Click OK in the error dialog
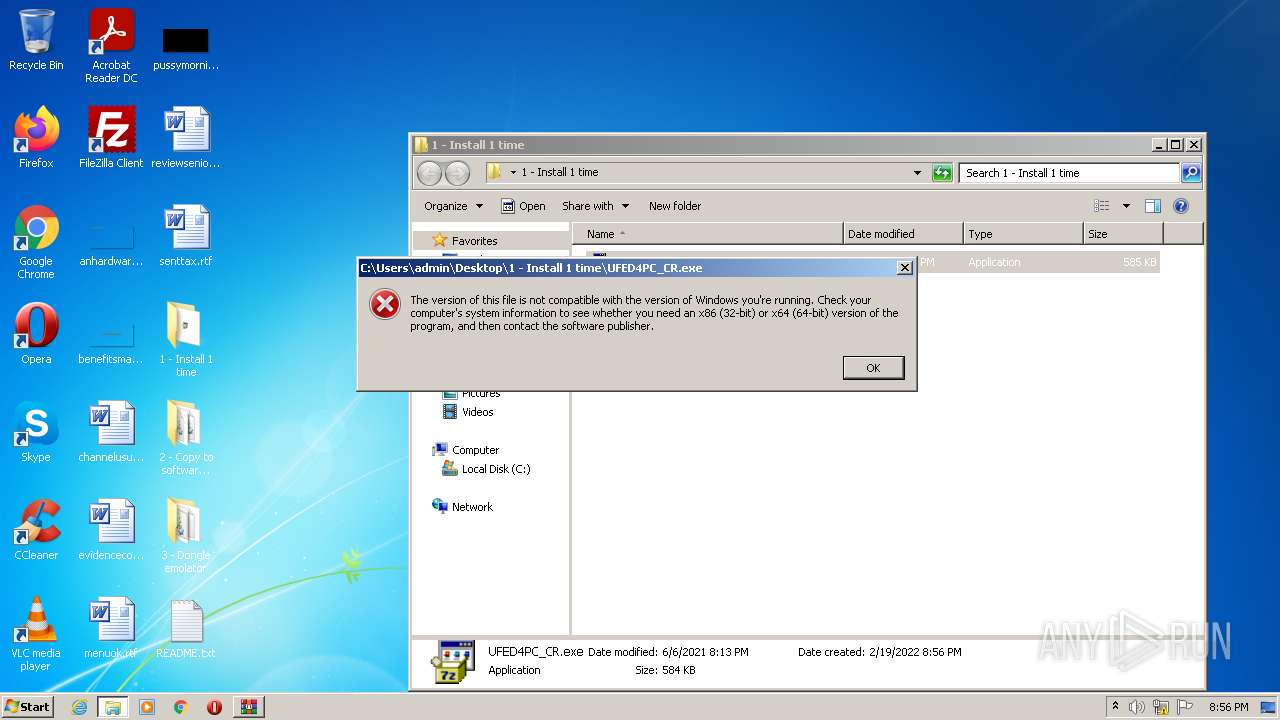 click(x=873, y=368)
